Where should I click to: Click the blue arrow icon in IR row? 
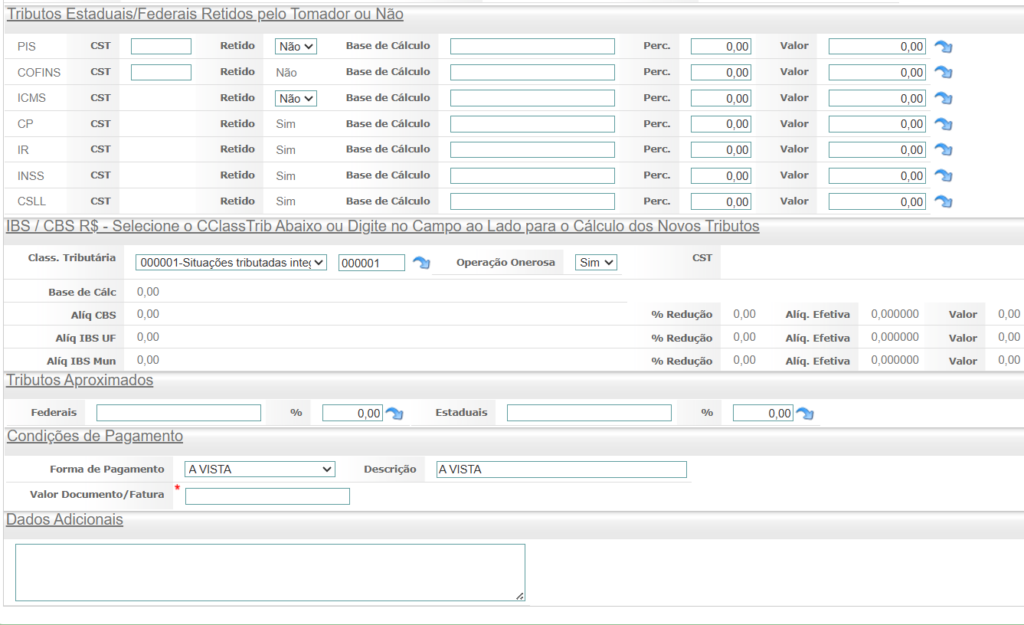coord(943,150)
